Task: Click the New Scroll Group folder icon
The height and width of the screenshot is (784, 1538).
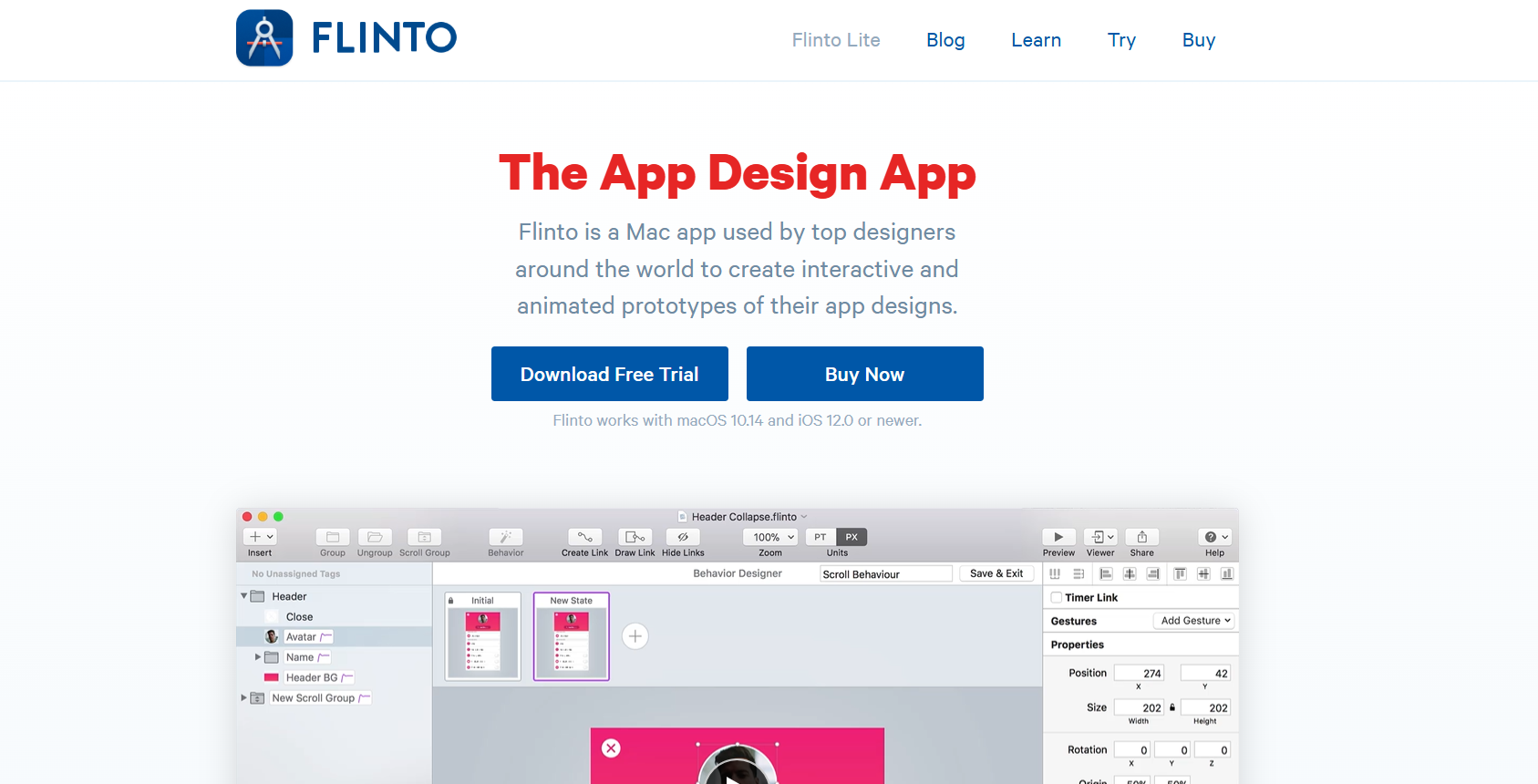Action: [258, 698]
